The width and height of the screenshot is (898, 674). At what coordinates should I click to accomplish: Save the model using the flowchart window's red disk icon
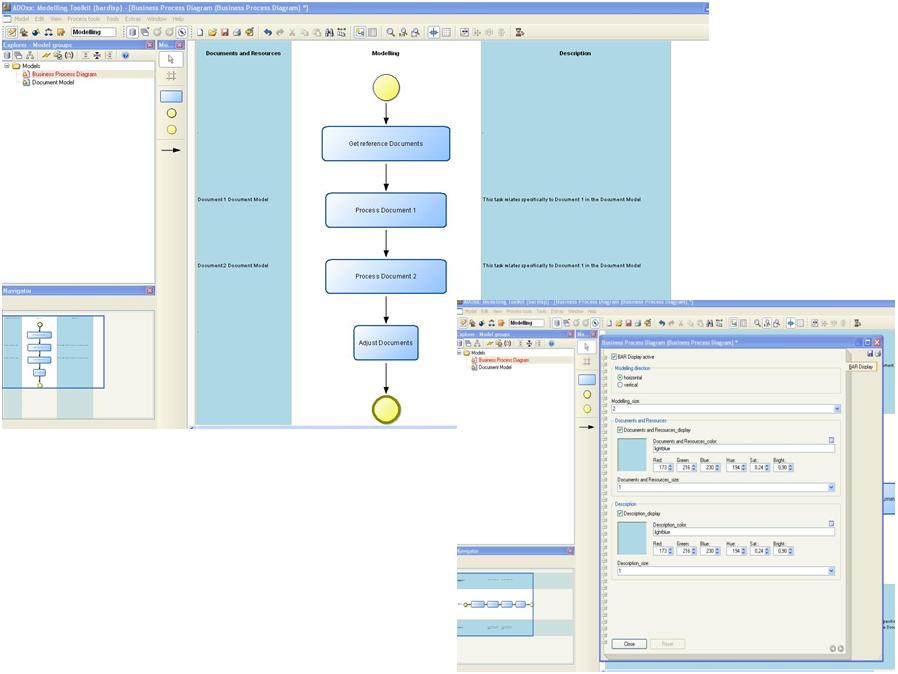tap(224, 33)
